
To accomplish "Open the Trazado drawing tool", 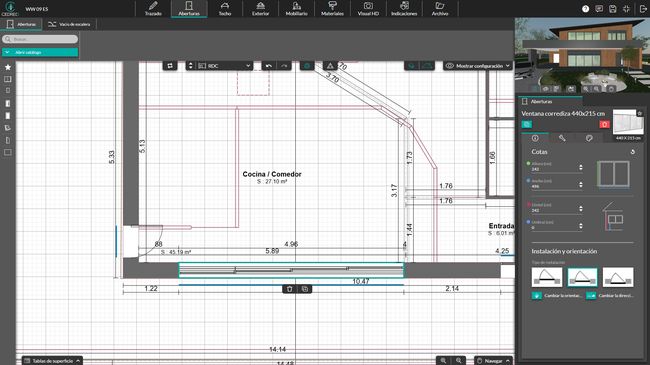I will click(x=153, y=9).
